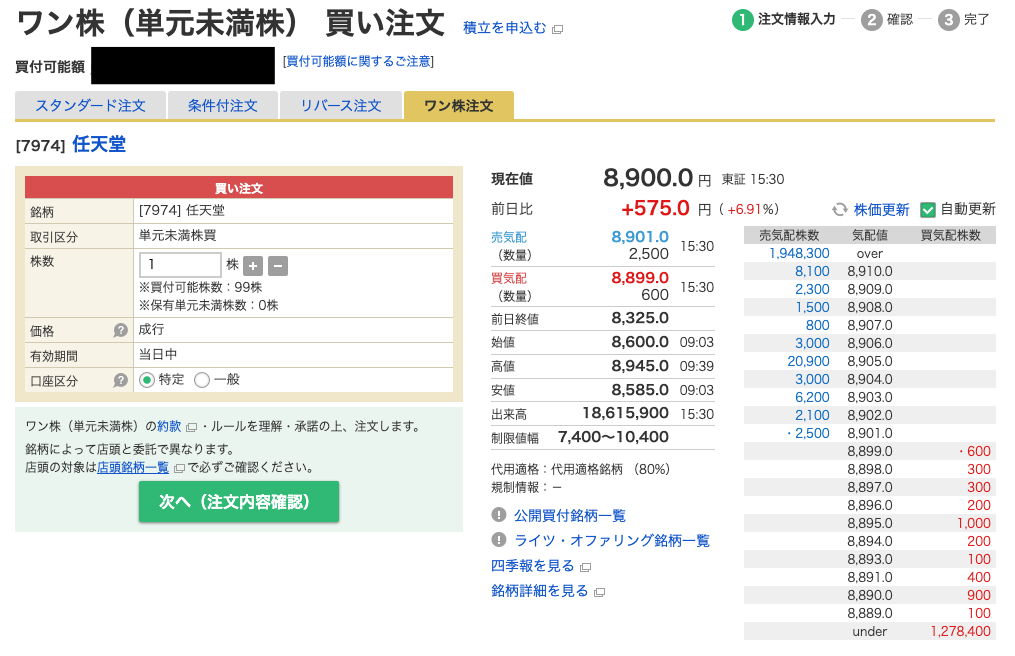The height and width of the screenshot is (656, 1015).
Task: Click the under quantity 1,278,400
Action: click(x=961, y=631)
